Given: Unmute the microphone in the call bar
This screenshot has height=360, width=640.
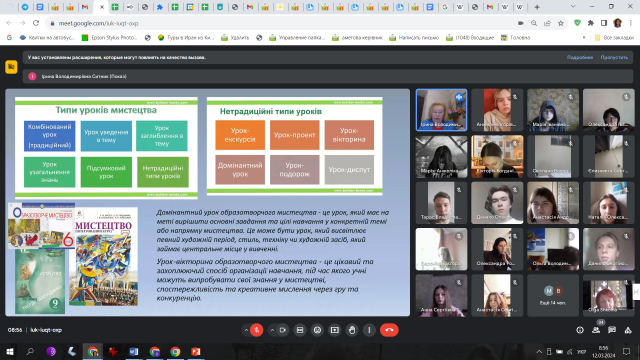Looking at the screenshot, I should tap(256, 330).
